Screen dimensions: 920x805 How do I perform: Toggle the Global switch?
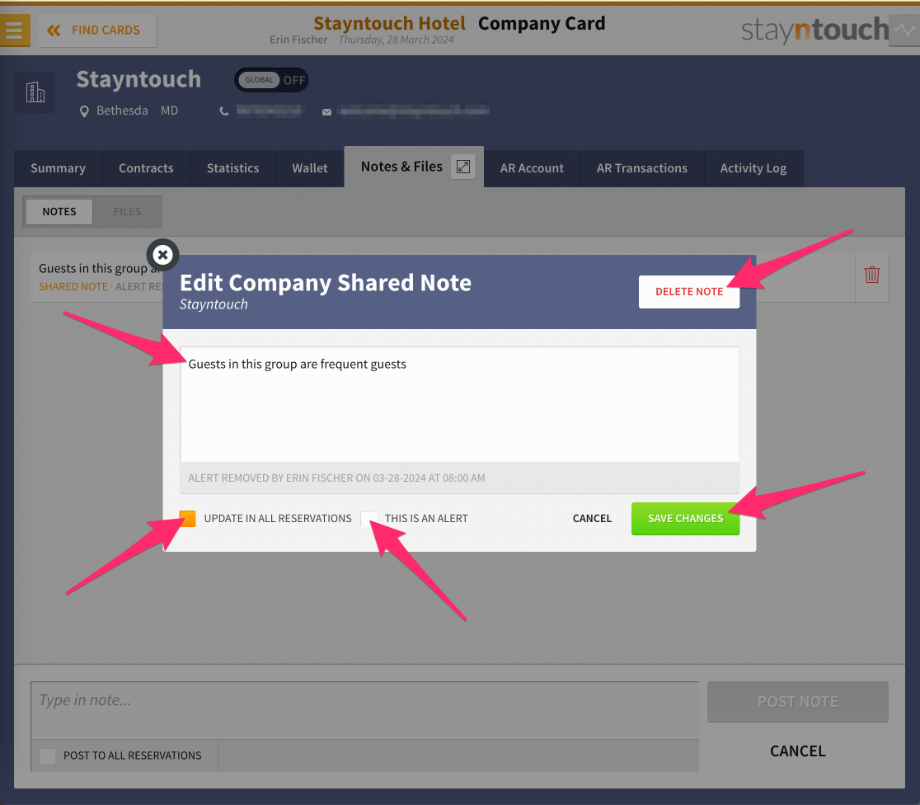(x=272, y=80)
